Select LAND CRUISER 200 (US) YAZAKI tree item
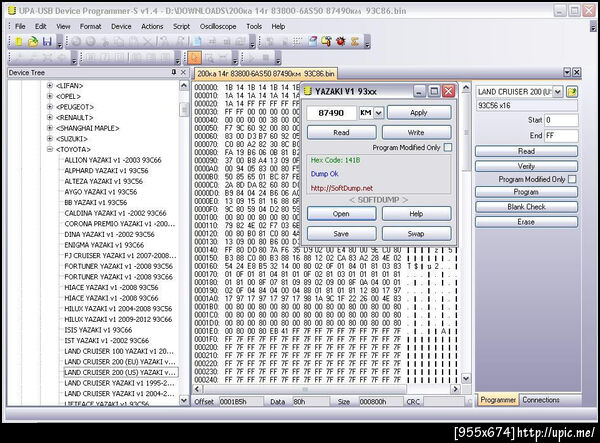Viewport: 600px width, 443px height. coord(120,372)
